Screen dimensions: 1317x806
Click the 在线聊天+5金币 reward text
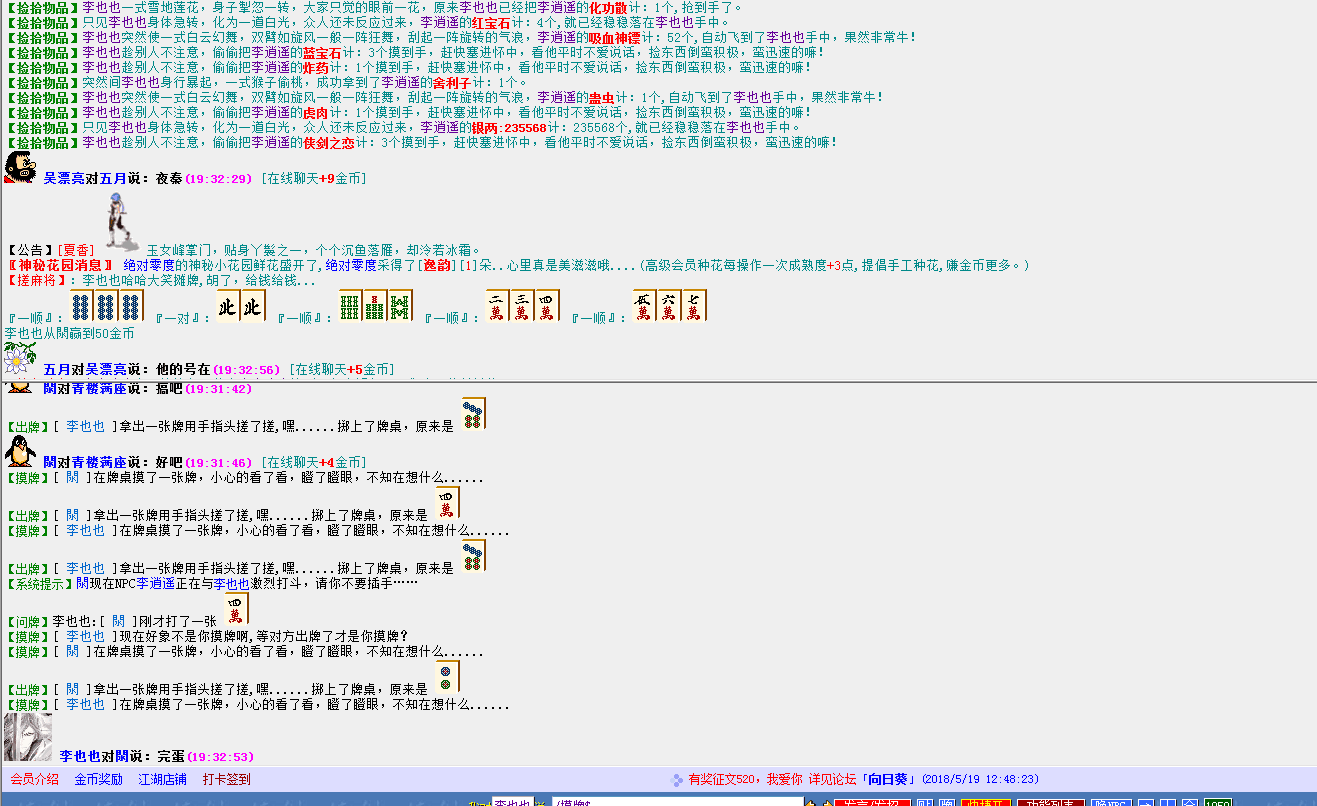[341, 370]
